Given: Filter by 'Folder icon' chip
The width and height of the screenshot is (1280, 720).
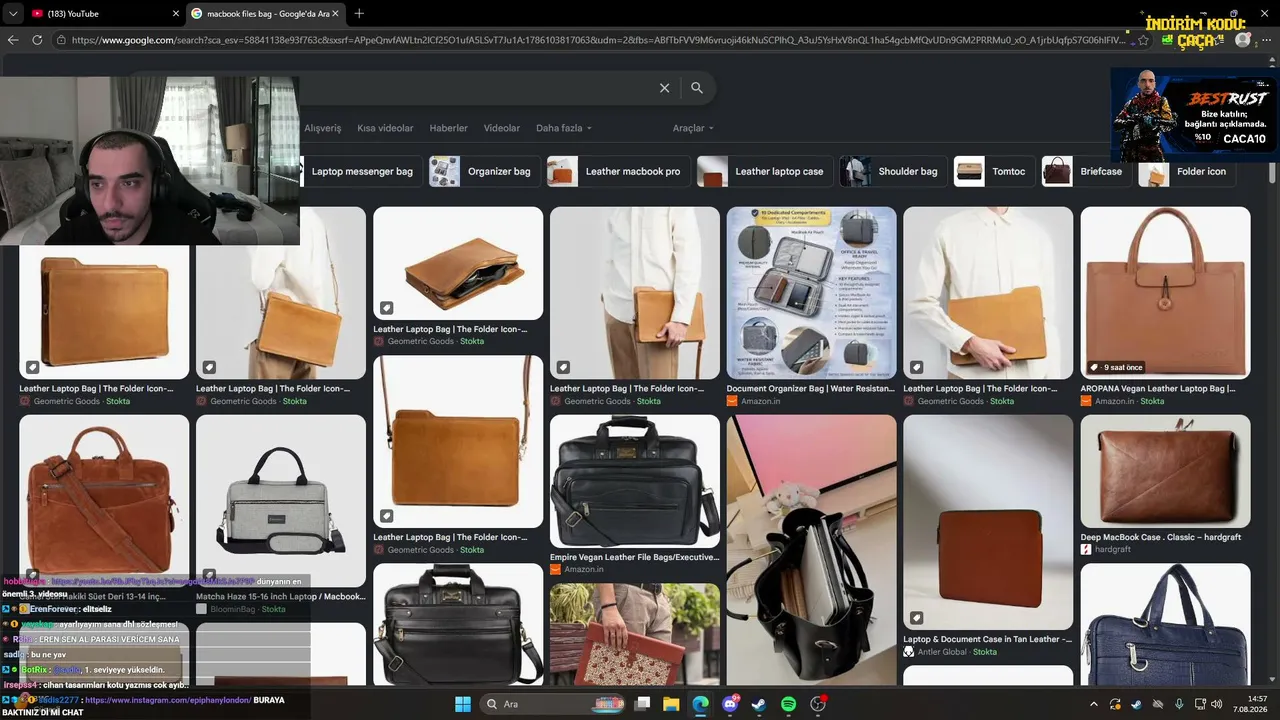Looking at the screenshot, I should [1186, 171].
